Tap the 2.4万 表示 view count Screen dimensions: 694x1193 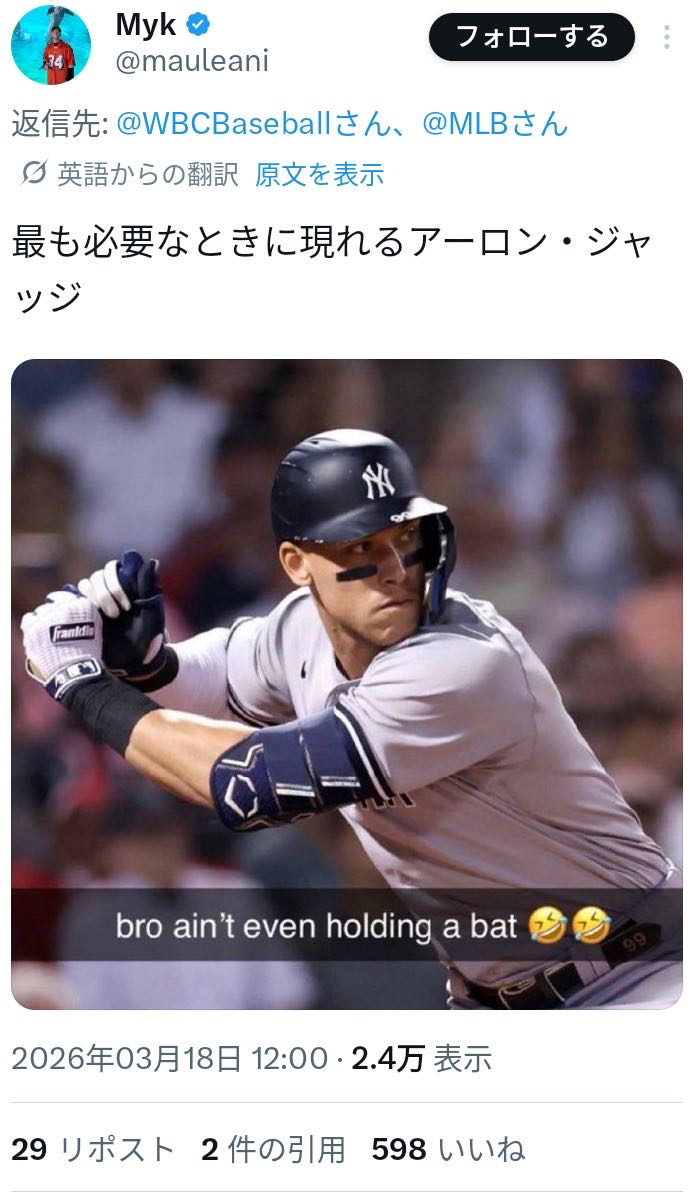click(x=422, y=1058)
